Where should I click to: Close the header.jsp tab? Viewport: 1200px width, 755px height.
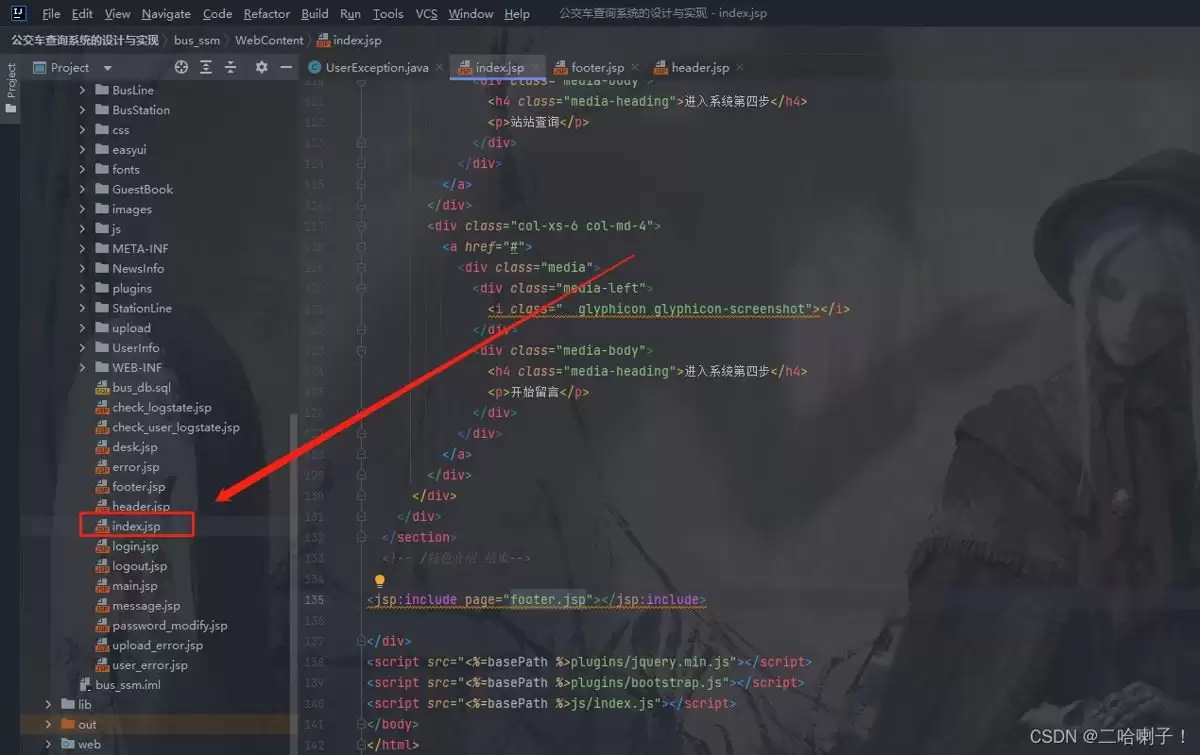[x=740, y=68]
